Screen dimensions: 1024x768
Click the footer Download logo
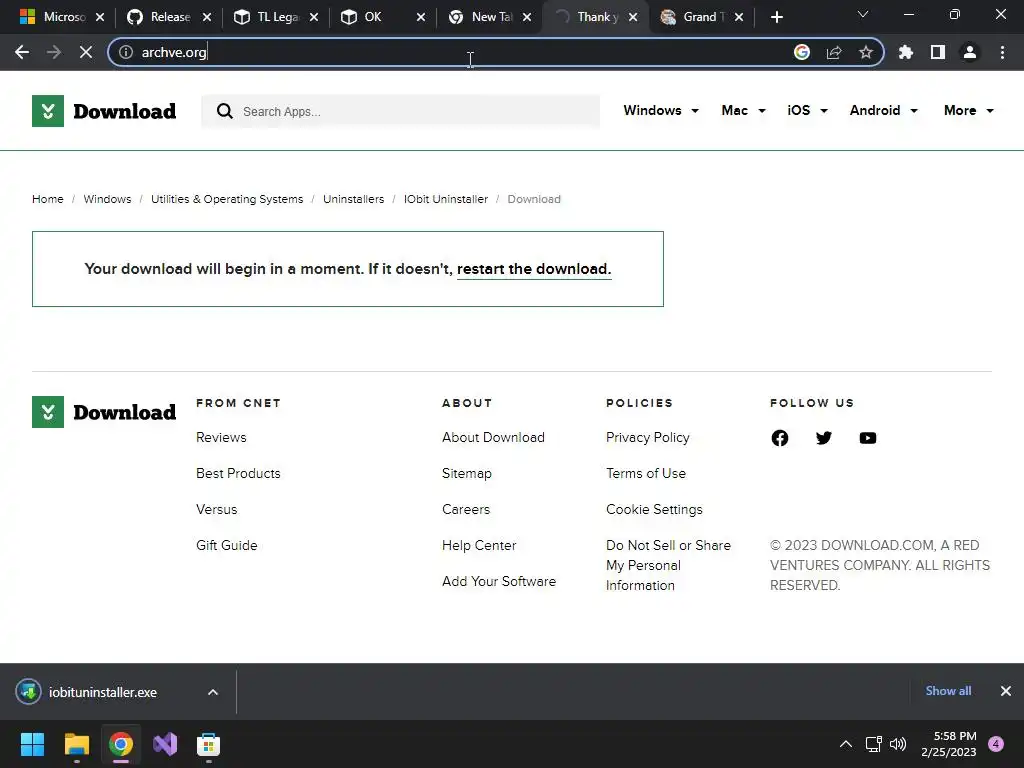pos(104,412)
